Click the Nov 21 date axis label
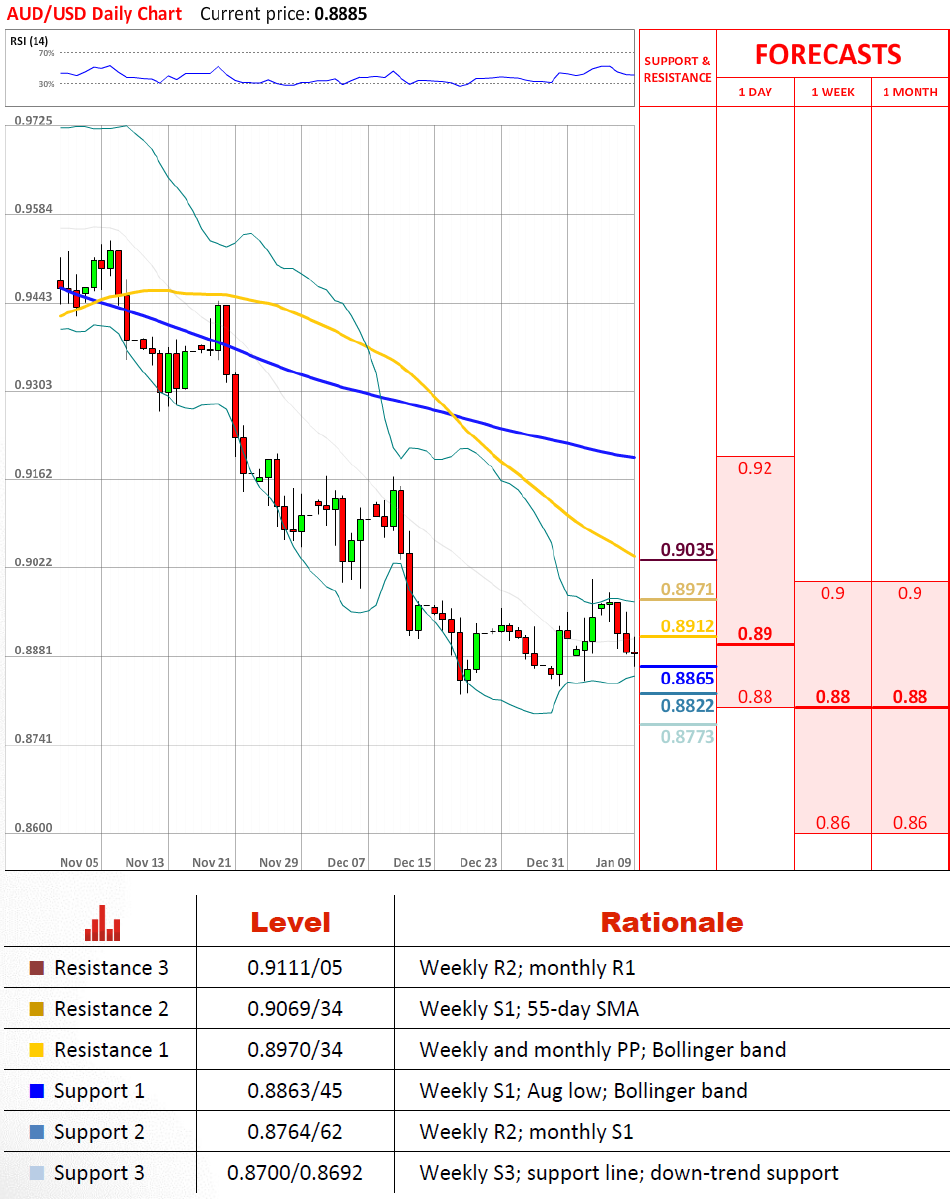This screenshot has width=952, height=1199. (x=211, y=863)
